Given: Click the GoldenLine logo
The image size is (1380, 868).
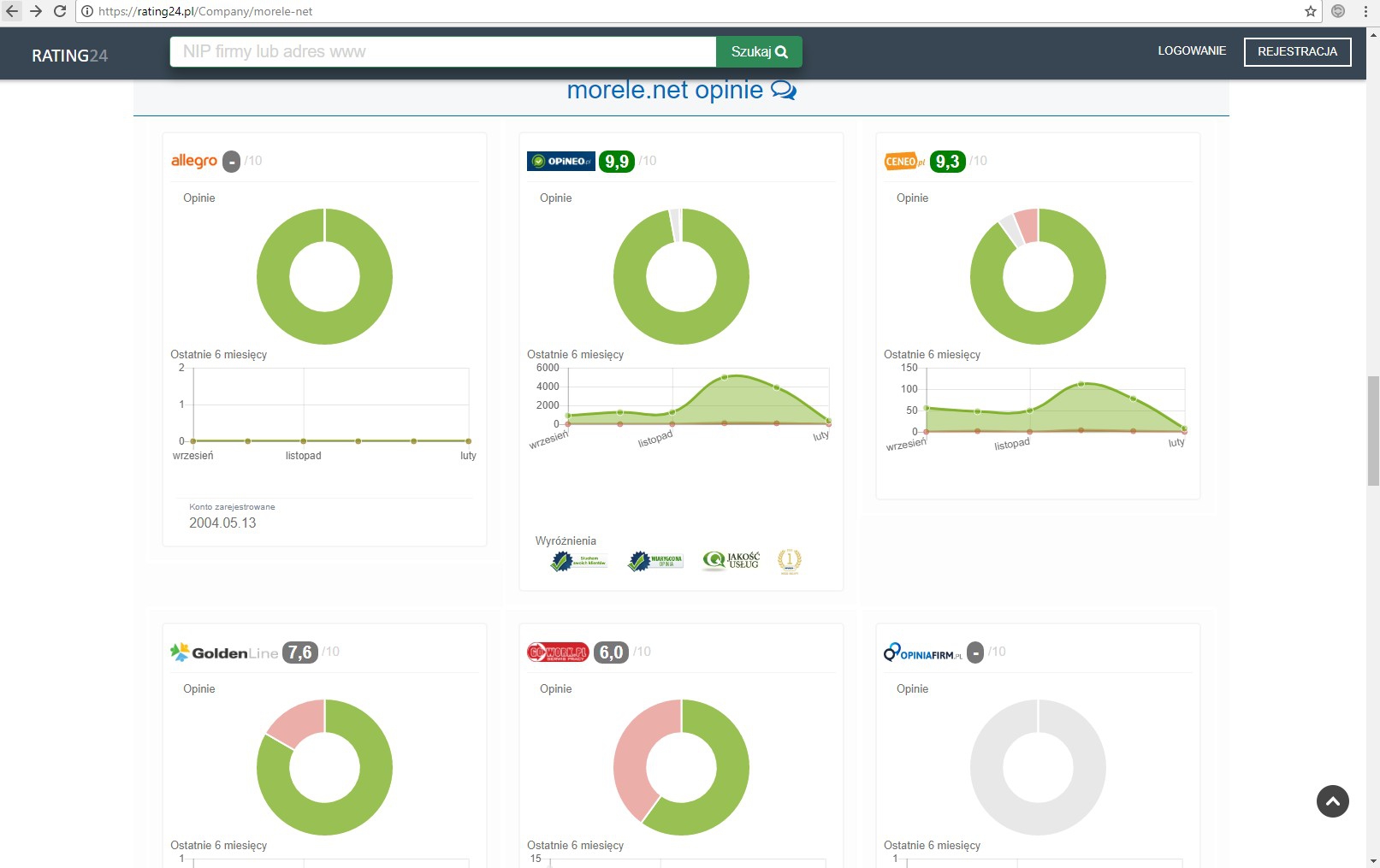Looking at the screenshot, I should point(224,652).
